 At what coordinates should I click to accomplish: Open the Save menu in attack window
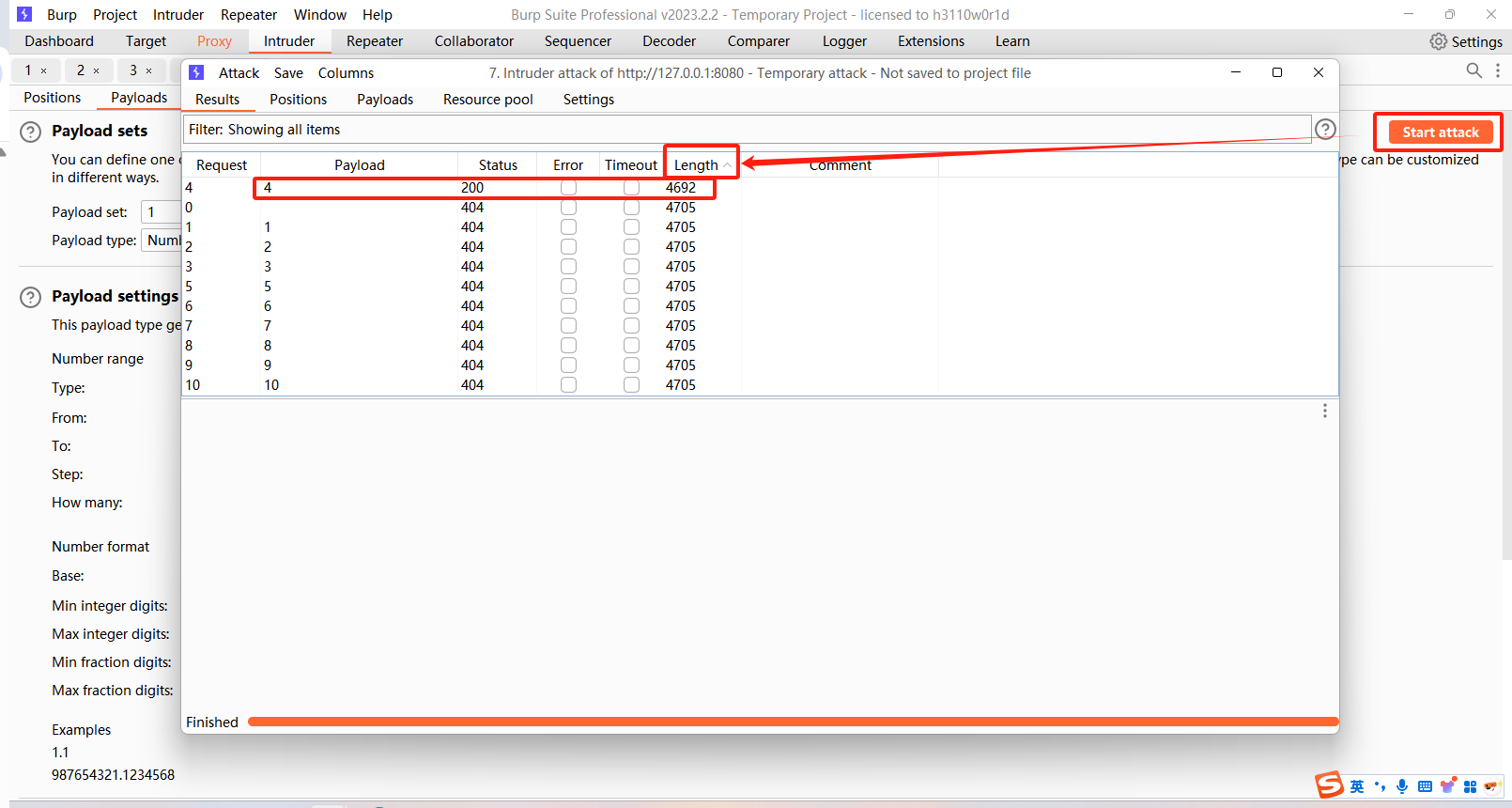coord(288,73)
